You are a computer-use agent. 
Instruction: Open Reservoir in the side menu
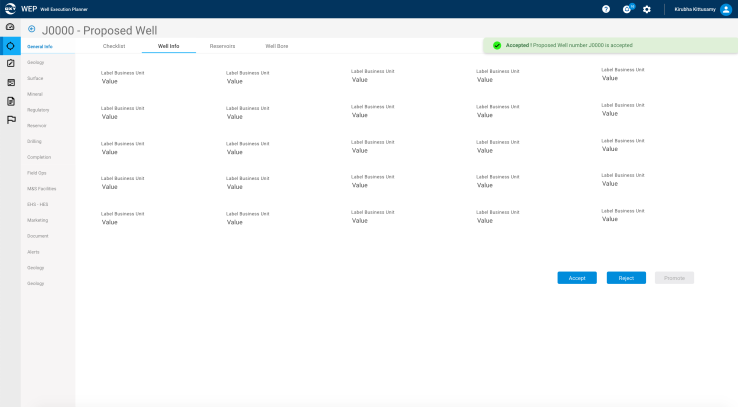(37, 126)
